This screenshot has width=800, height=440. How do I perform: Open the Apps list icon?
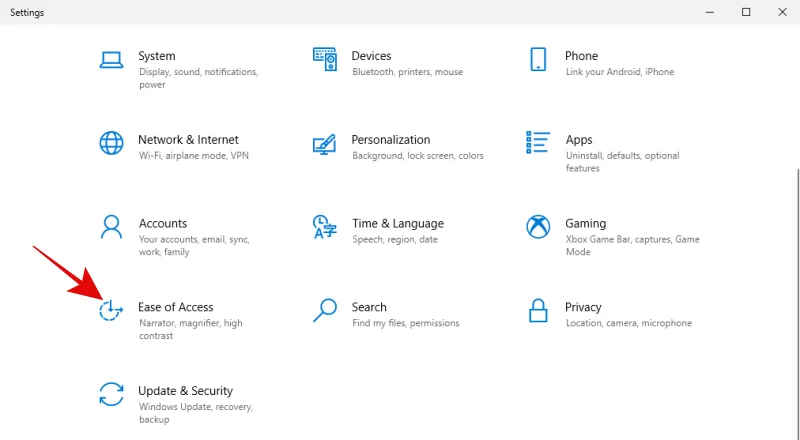pos(538,142)
